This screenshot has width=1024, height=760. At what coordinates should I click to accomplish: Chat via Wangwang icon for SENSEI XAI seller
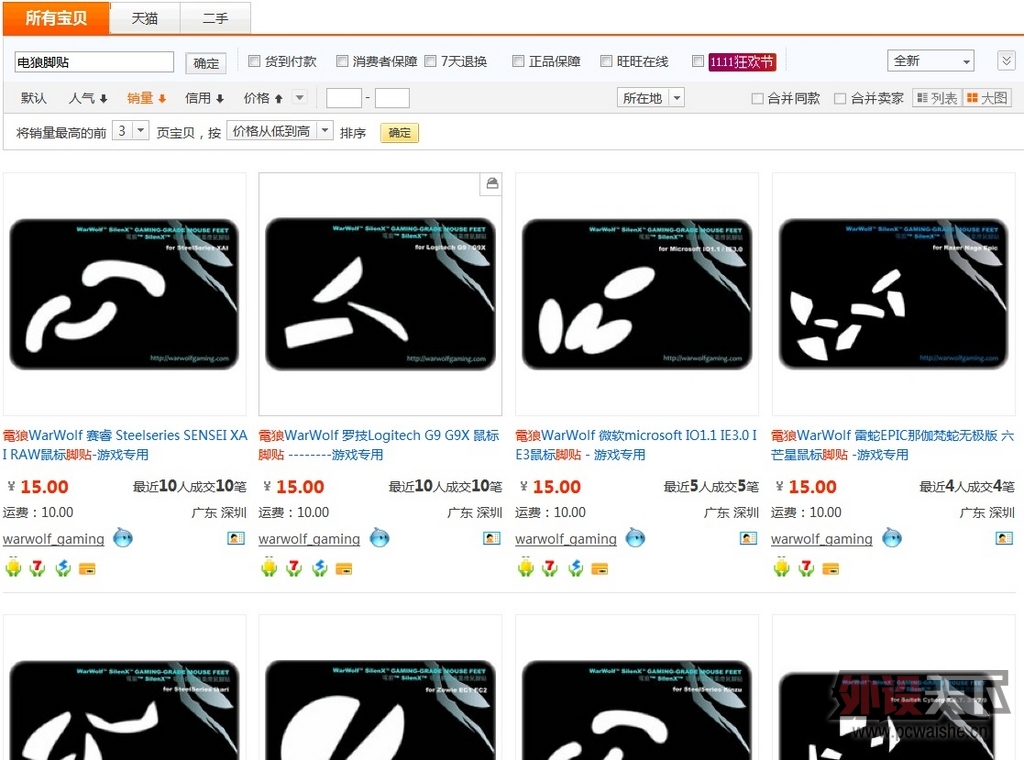pos(123,538)
